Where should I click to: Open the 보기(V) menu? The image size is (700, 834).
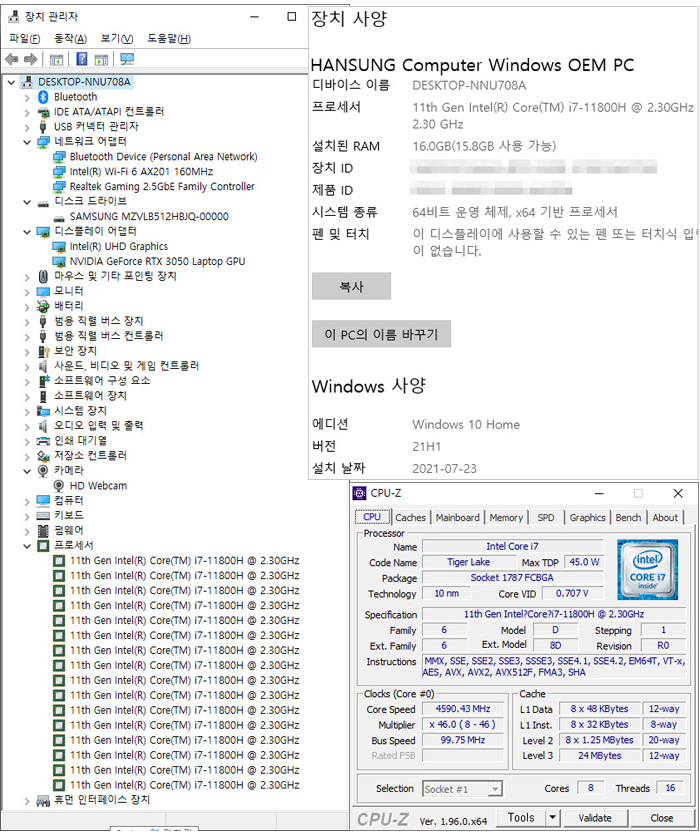(x=117, y=38)
